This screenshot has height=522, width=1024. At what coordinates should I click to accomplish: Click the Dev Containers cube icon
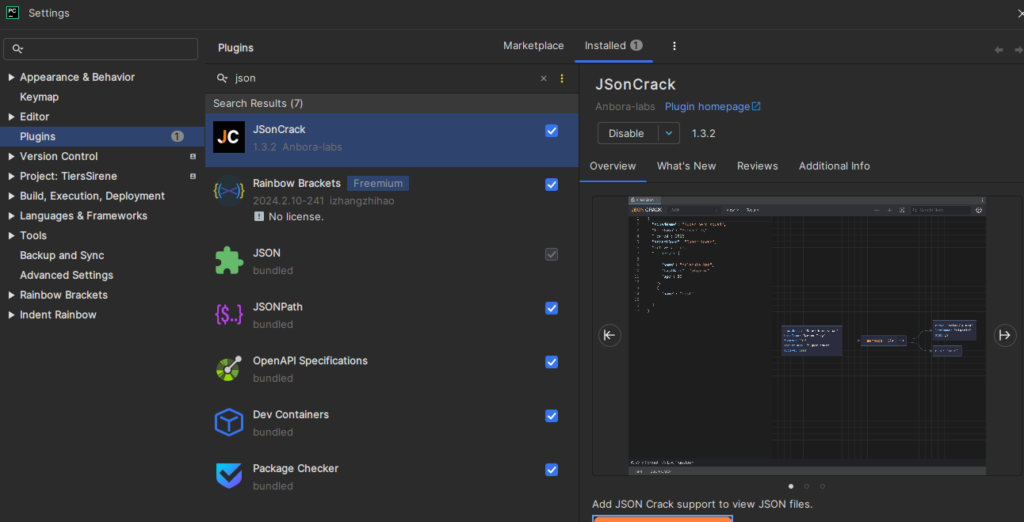tap(229, 422)
